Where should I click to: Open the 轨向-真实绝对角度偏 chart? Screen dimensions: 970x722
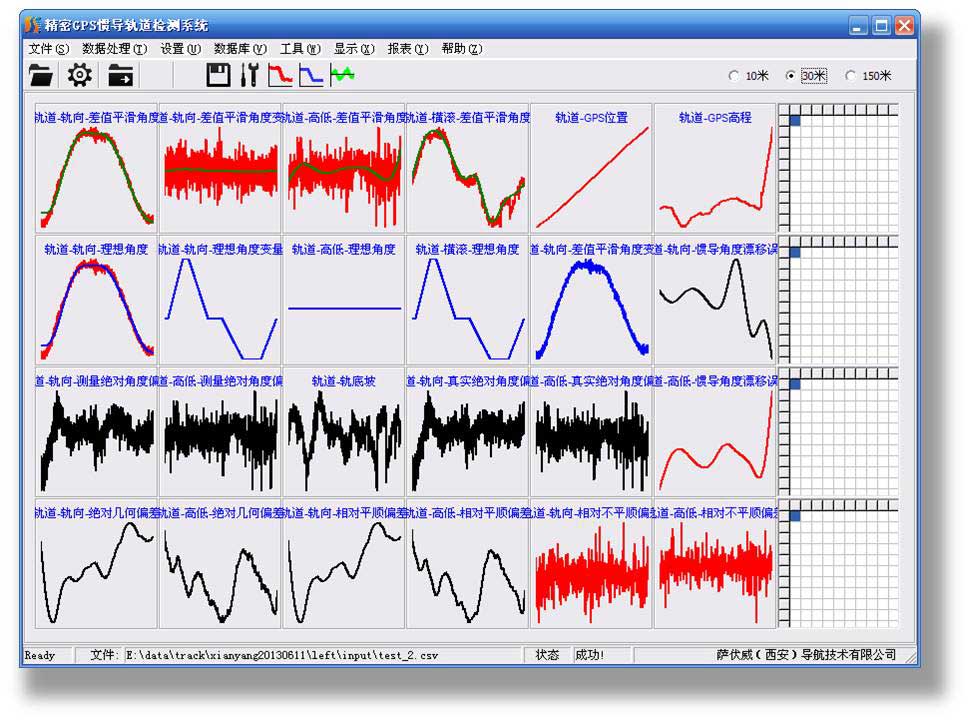[x=468, y=432]
